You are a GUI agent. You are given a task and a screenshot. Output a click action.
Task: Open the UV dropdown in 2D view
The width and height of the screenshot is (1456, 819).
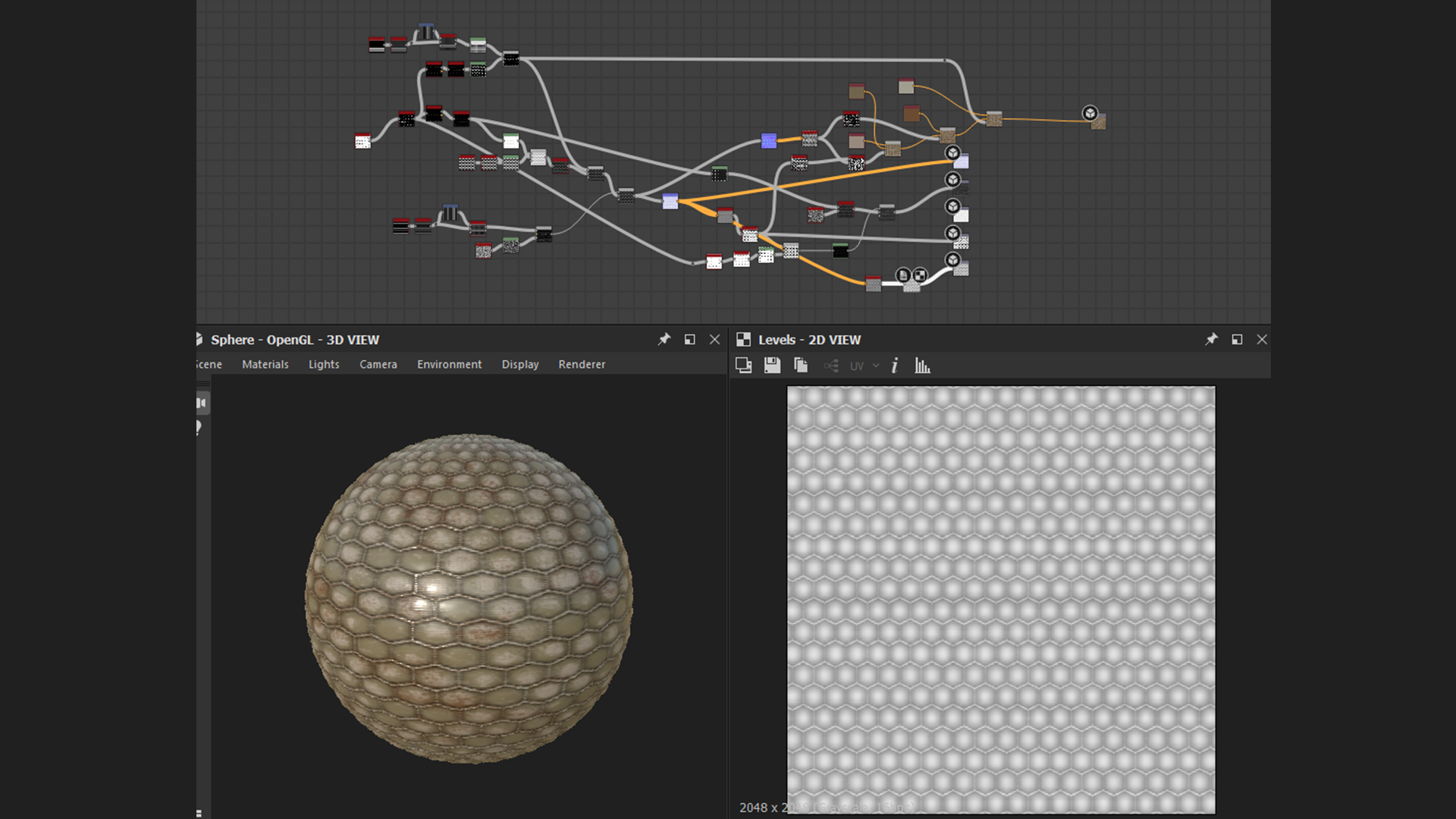864,366
